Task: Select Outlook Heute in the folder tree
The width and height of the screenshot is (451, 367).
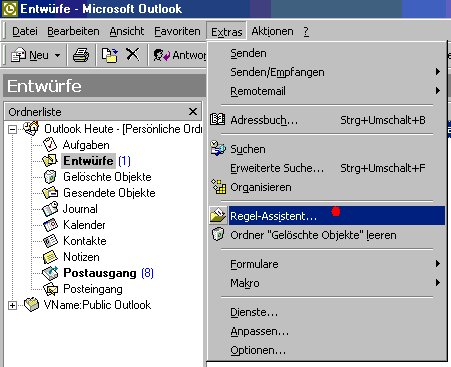Action: (x=123, y=129)
